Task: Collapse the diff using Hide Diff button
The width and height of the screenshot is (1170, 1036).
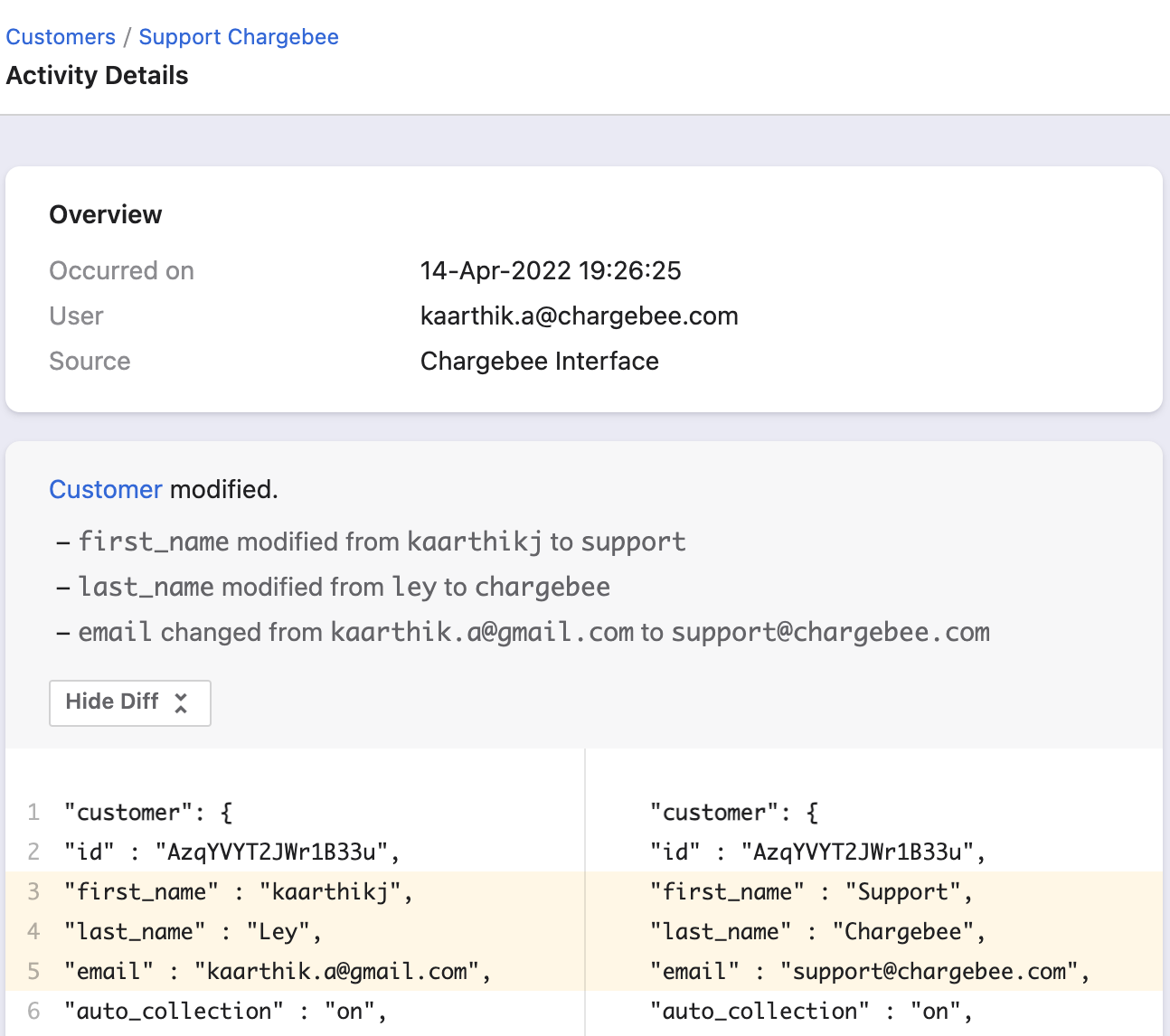Action: tap(129, 702)
